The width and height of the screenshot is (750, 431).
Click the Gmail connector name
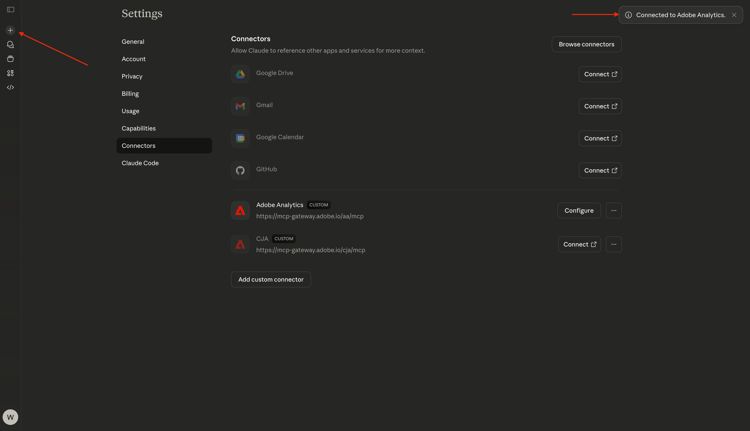click(x=264, y=105)
